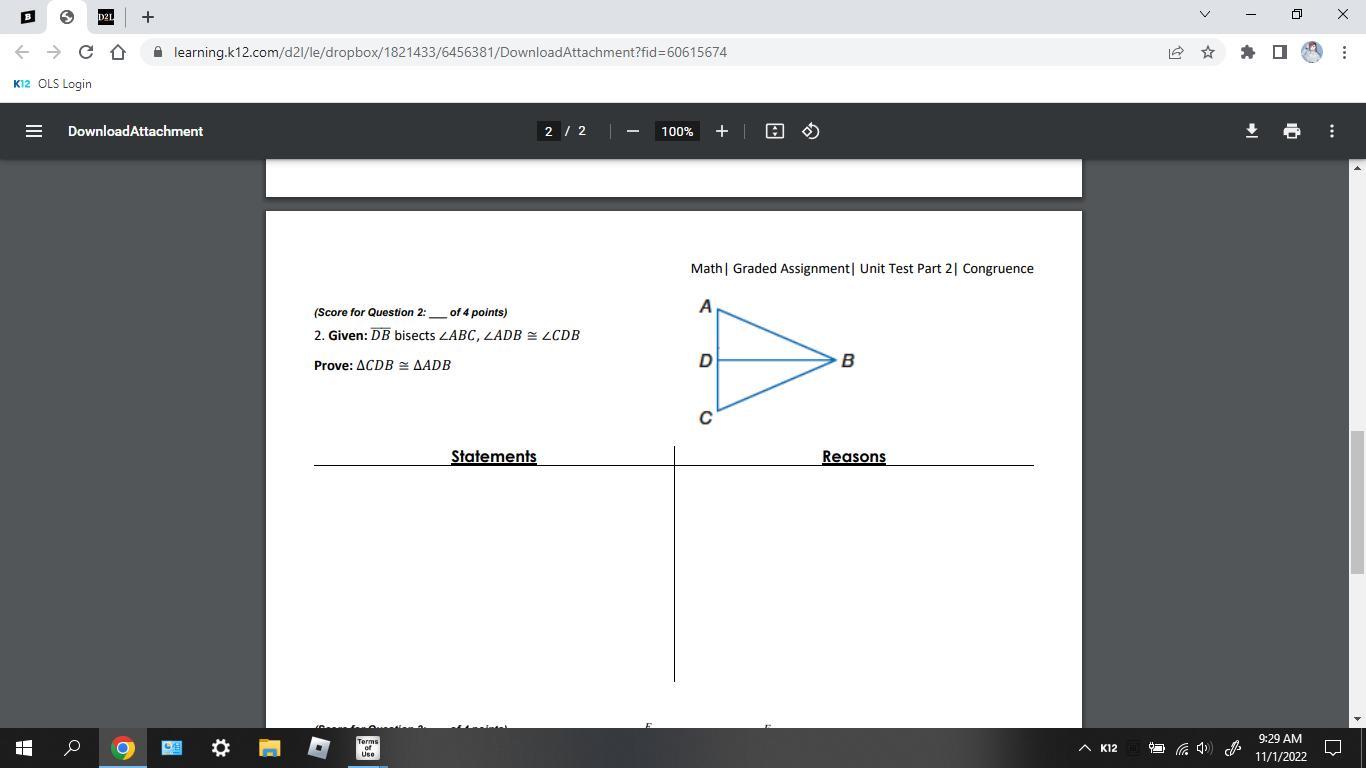Click the fit to page icon

[774, 131]
